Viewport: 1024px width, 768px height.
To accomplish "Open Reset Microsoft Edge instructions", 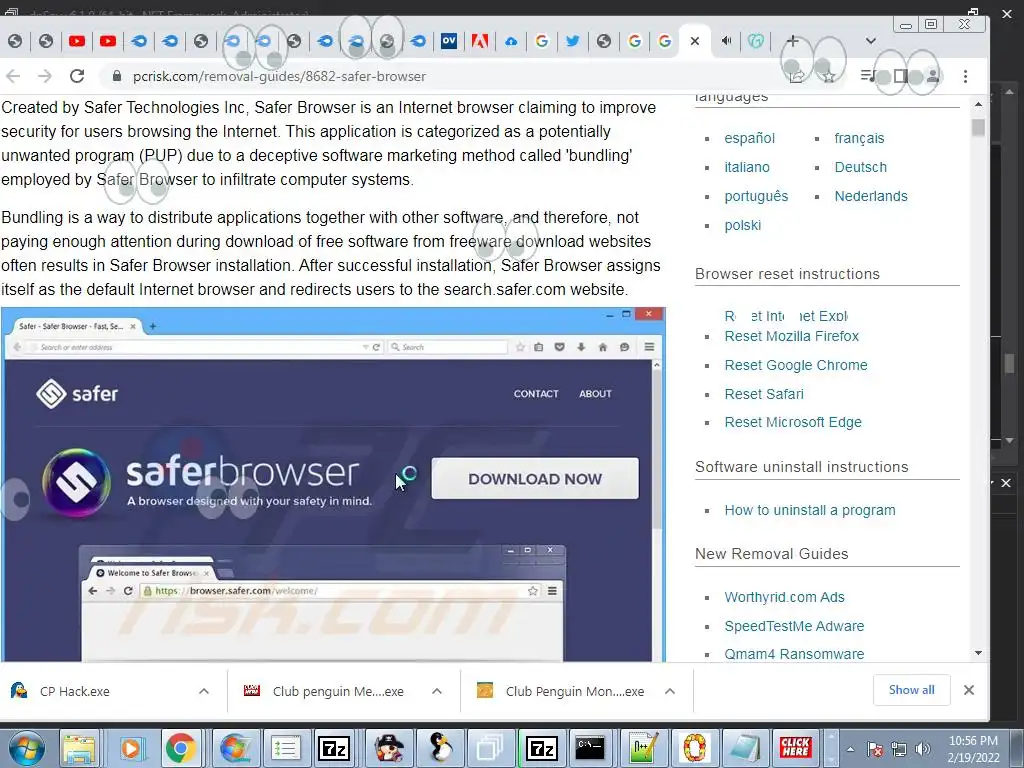I will (x=793, y=423).
